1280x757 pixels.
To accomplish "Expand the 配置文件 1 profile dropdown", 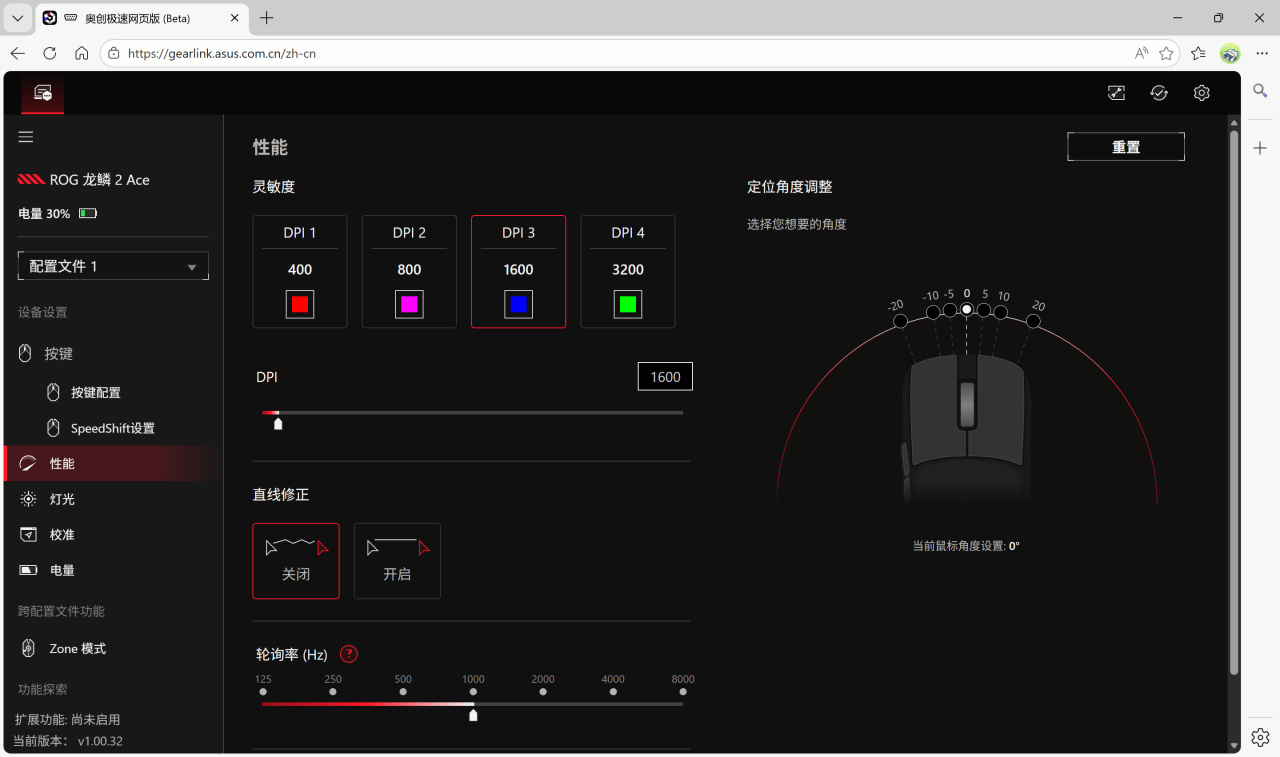I will coord(113,266).
